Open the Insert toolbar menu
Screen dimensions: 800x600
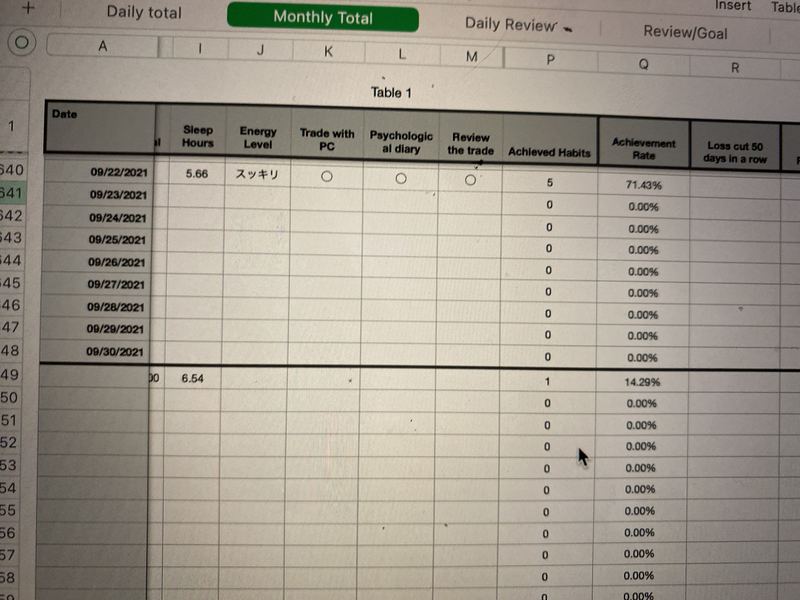pos(733,6)
